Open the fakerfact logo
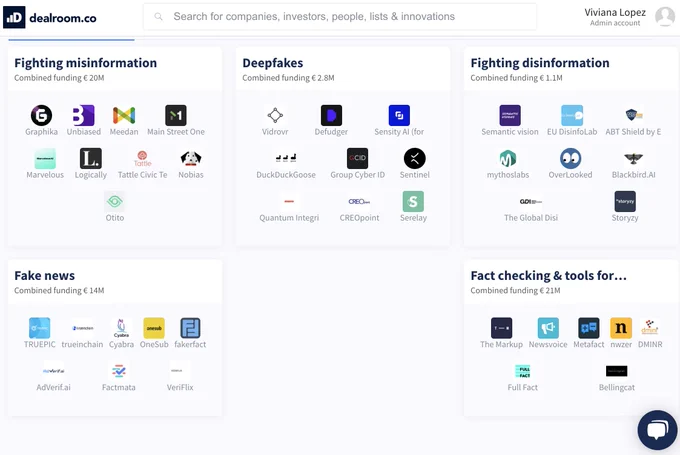 point(190,328)
